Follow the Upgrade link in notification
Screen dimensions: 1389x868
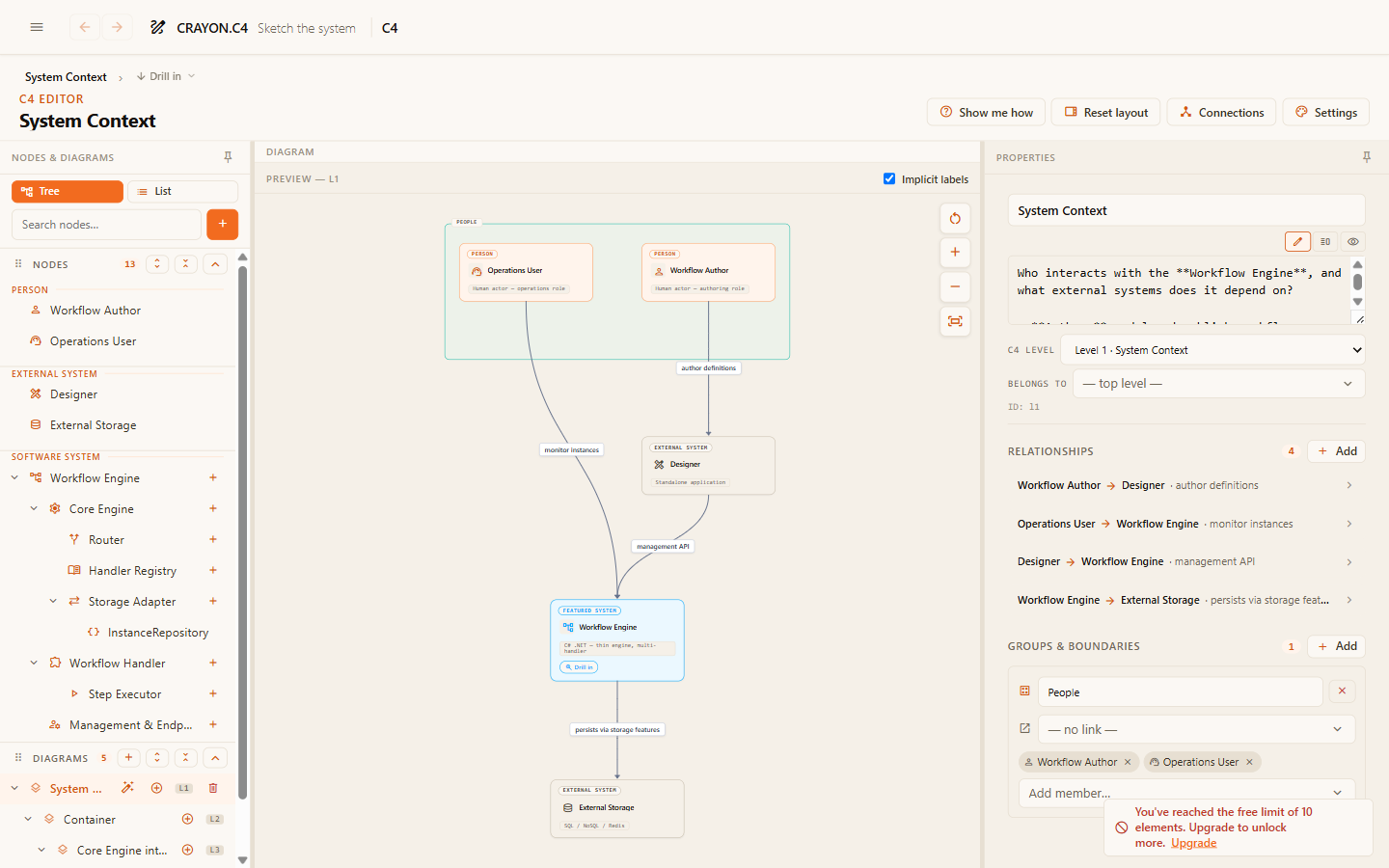point(1193,843)
